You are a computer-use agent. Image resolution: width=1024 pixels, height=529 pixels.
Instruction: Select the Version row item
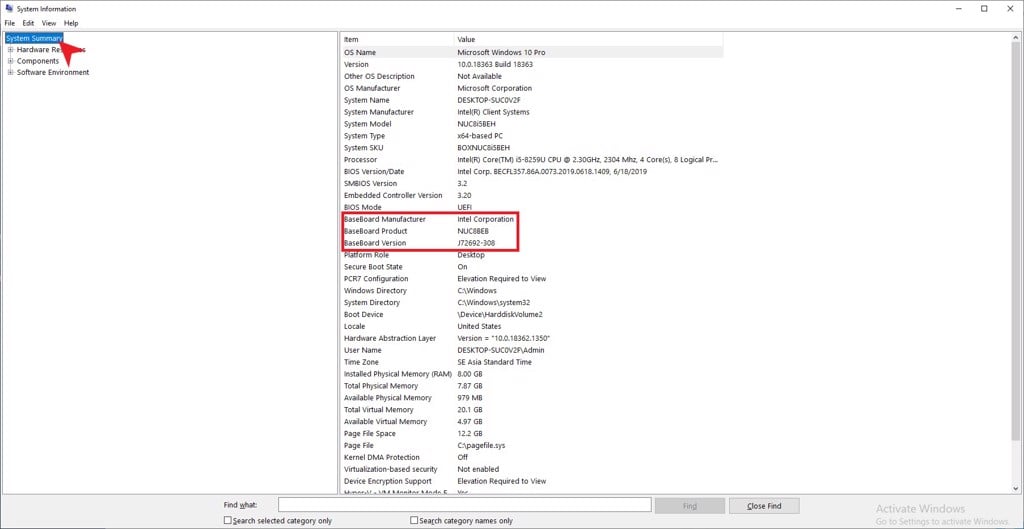[532, 64]
